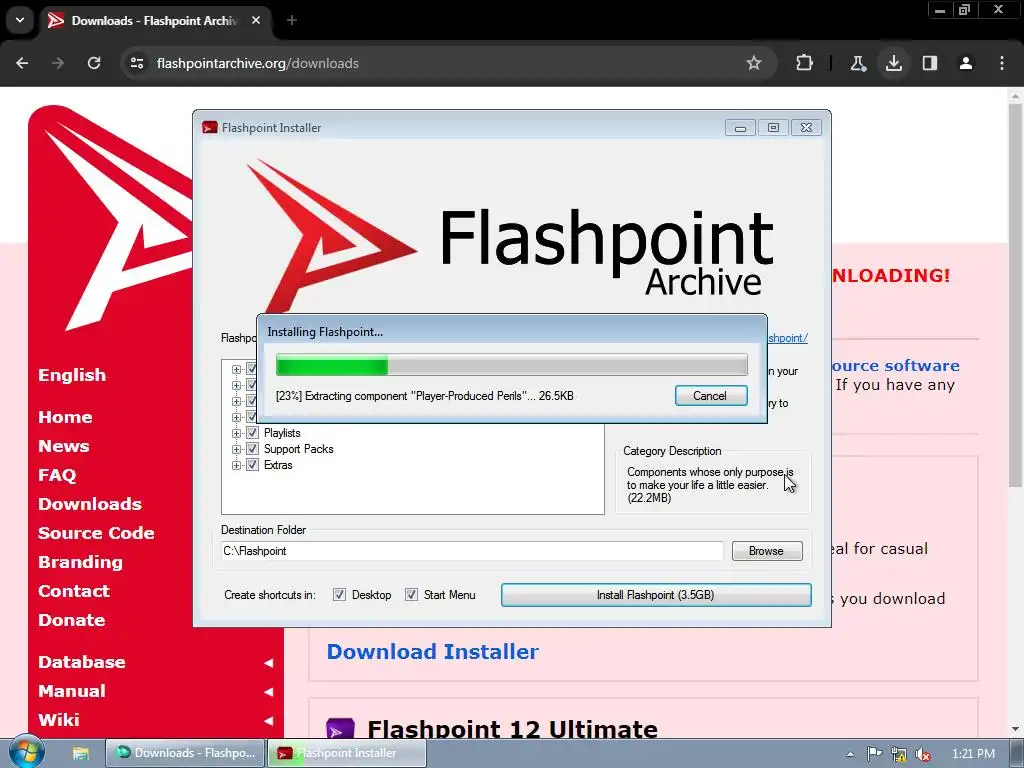Toggle the Desktop shortcut checkbox
1024x768 pixels.
[x=339, y=595]
